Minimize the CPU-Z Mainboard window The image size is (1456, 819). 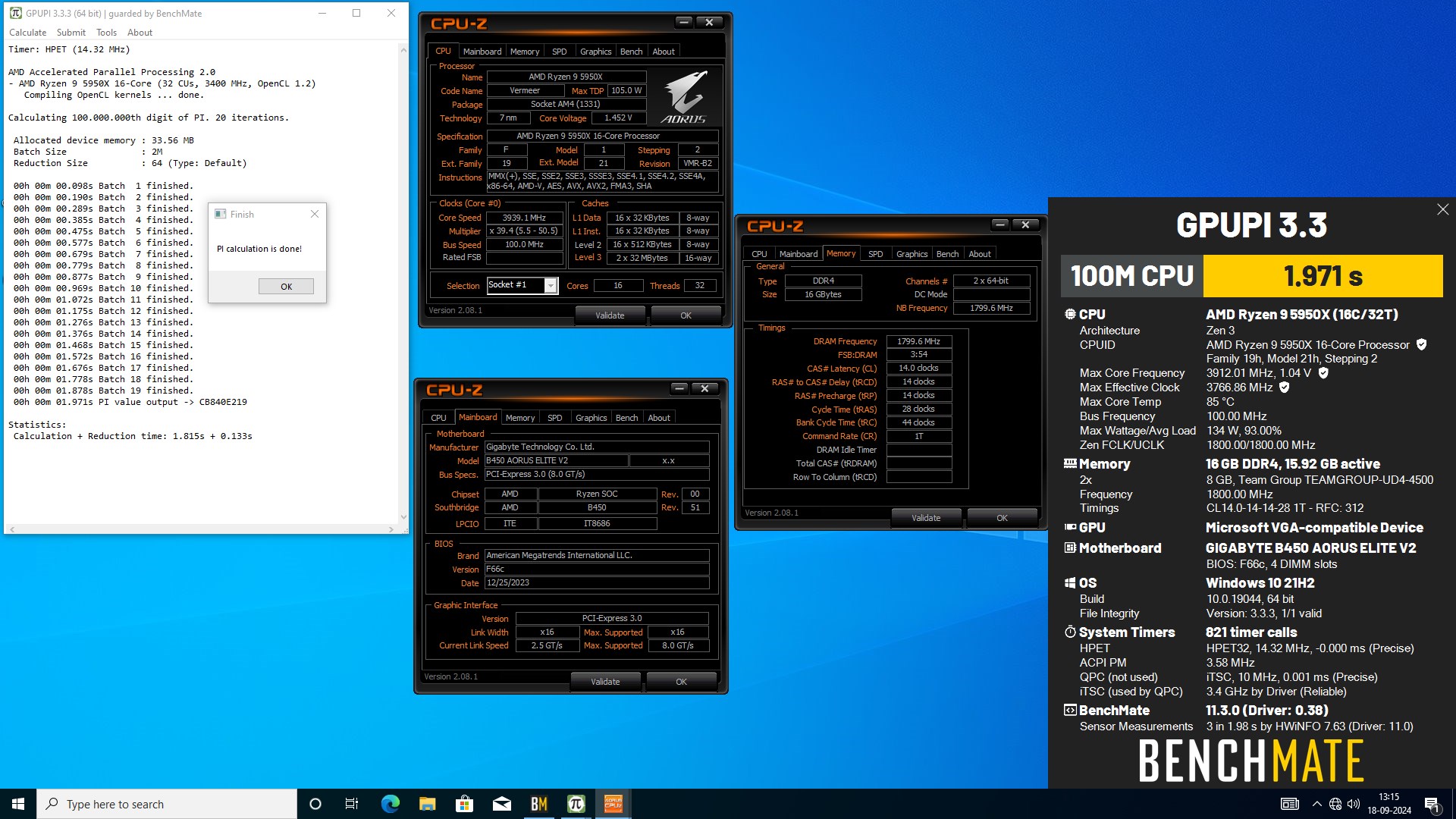(x=679, y=388)
